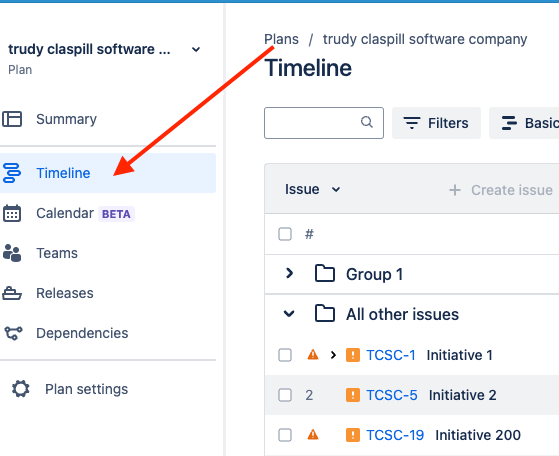Viewport: 559px width, 456px height.
Task: Open the TCSC-19 issue link
Action: (395, 435)
